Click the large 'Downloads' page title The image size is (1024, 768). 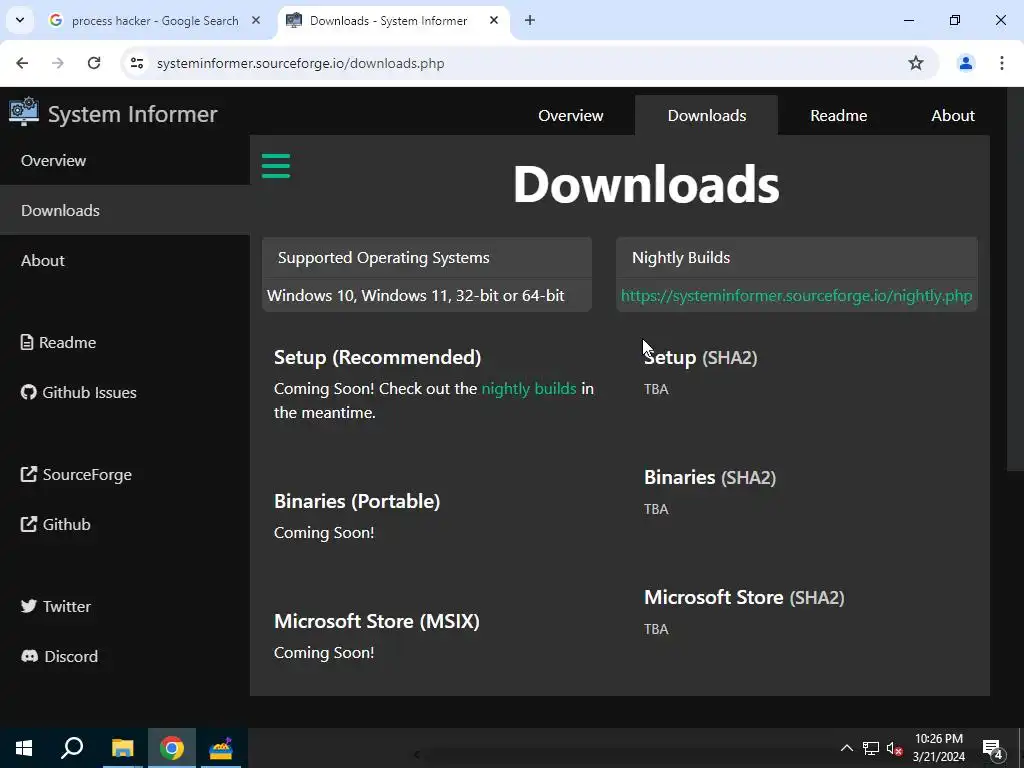tap(646, 184)
